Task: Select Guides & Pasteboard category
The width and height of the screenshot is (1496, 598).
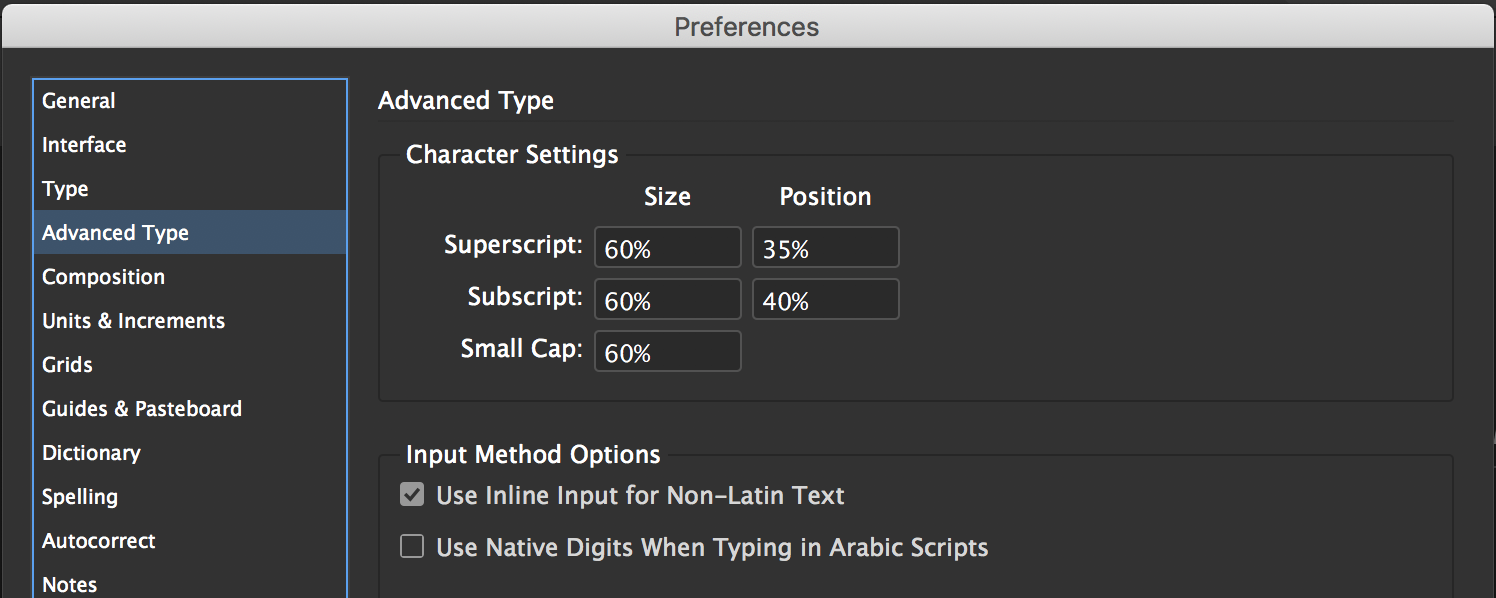Action: [x=141, y=409]
